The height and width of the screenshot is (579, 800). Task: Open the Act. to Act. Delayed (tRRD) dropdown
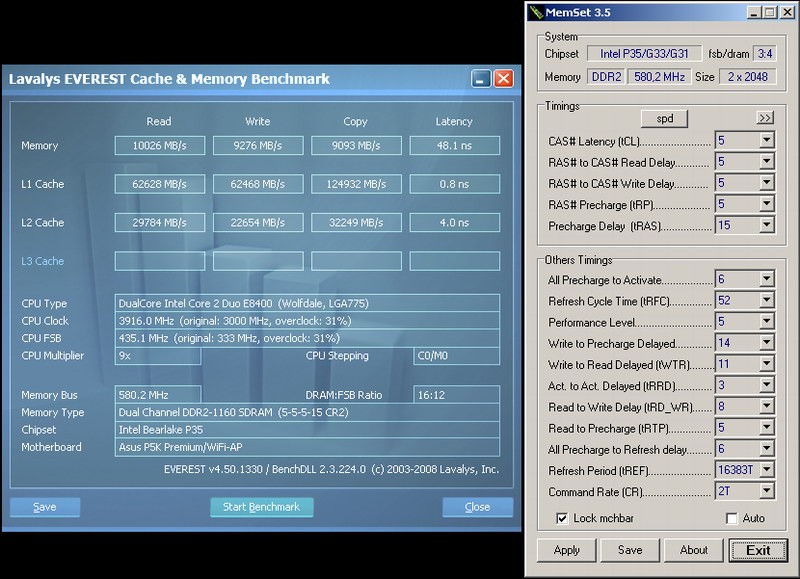(x=766, y=385)
